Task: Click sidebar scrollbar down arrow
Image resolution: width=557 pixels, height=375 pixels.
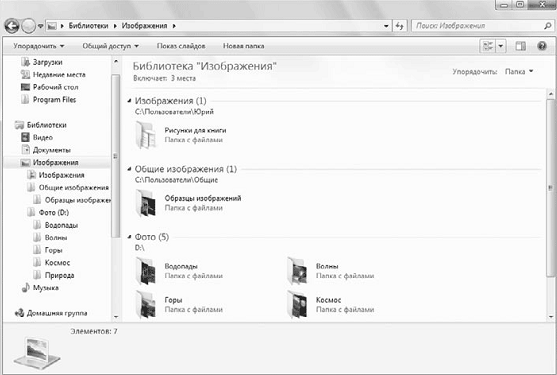Action: 116,316
